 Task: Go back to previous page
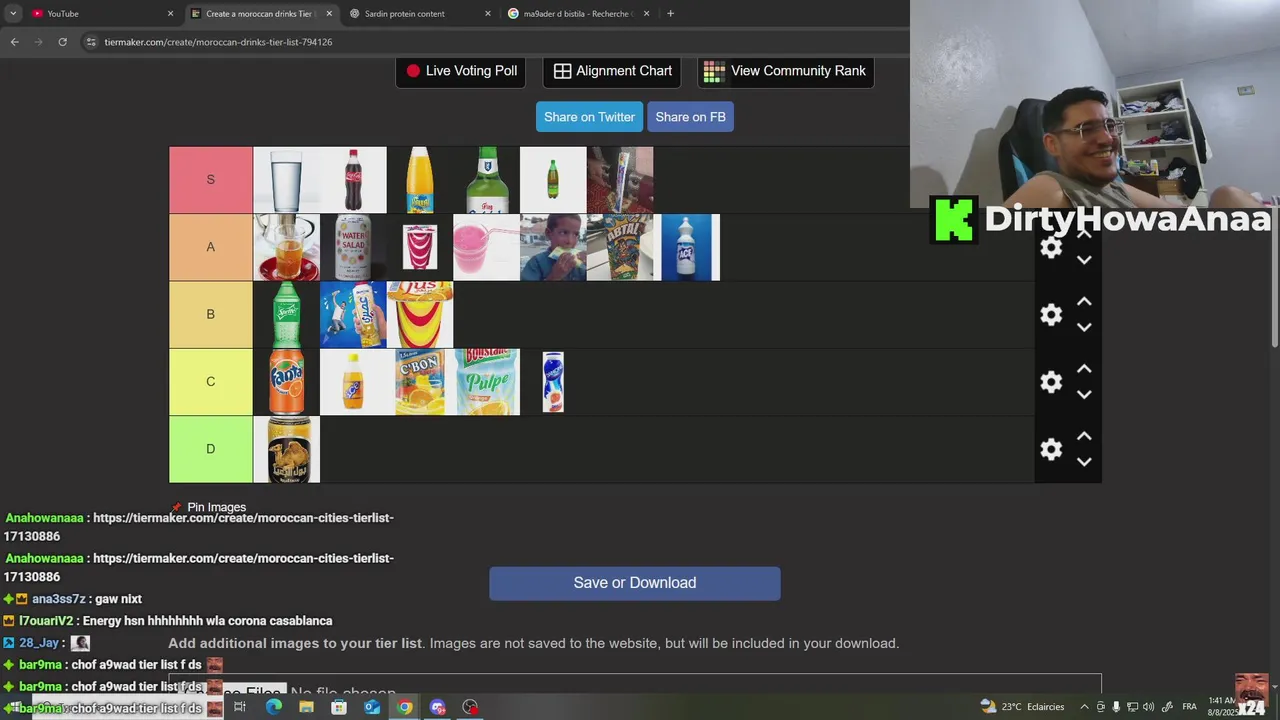tap(14, 42)
